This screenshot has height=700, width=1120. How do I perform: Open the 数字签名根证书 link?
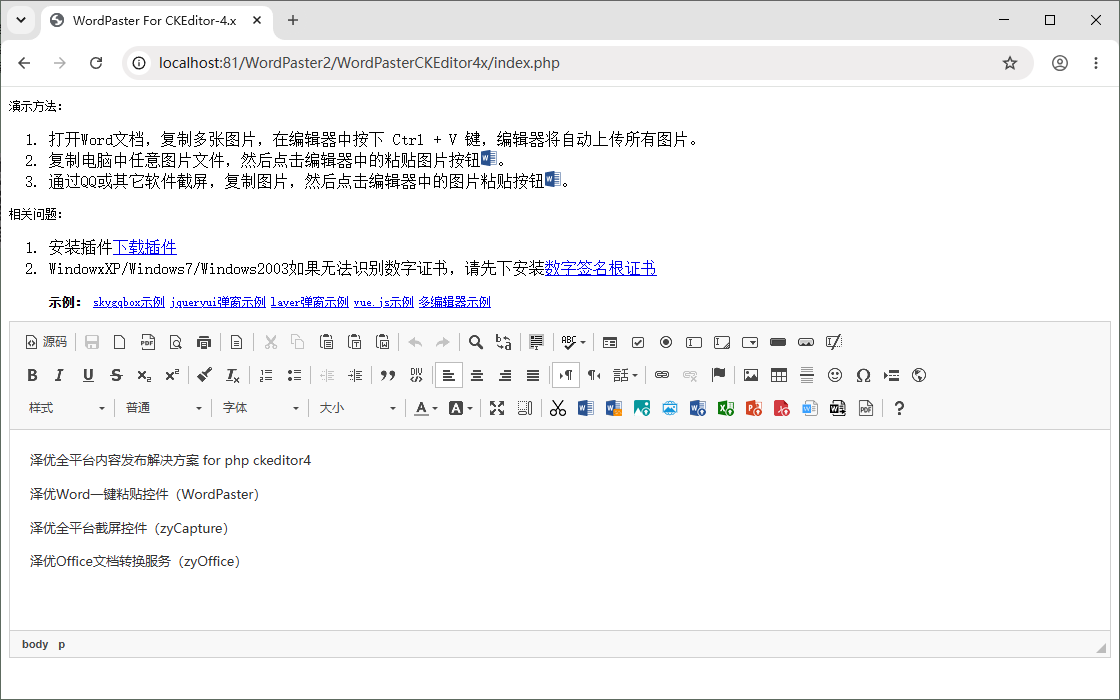coord(601,269)
